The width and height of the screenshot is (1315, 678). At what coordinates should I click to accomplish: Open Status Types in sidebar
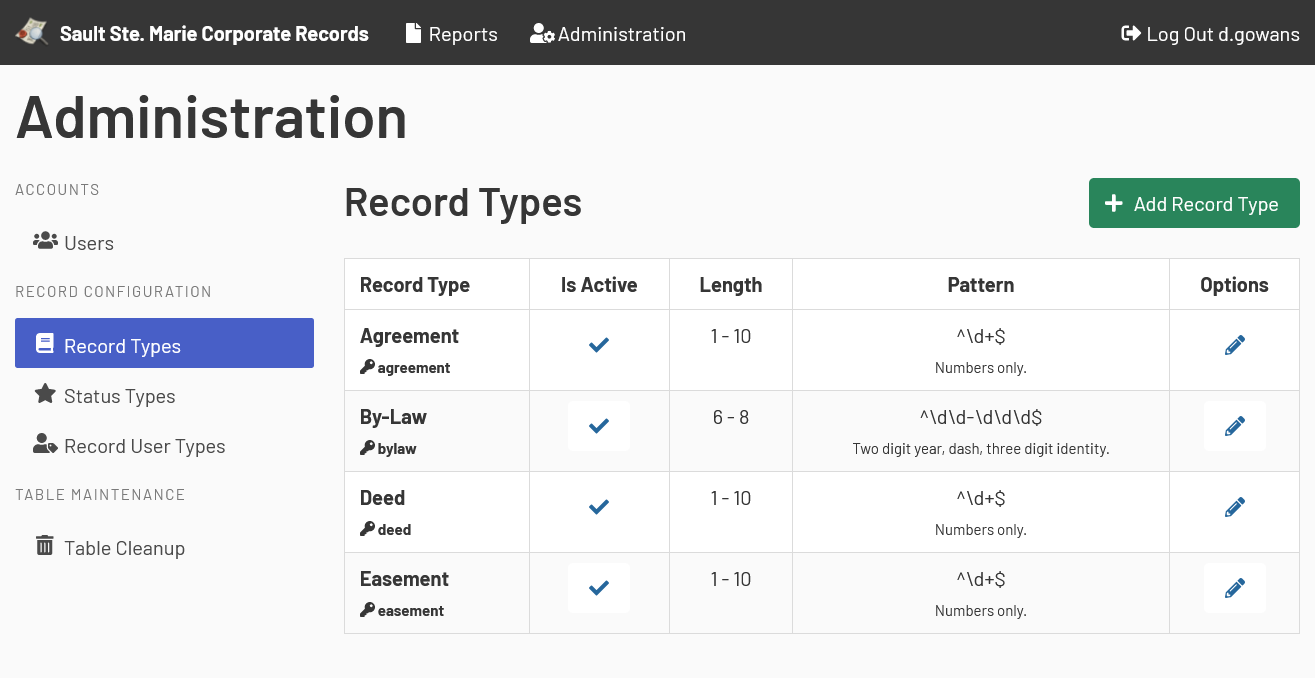[x=164, y=396]
